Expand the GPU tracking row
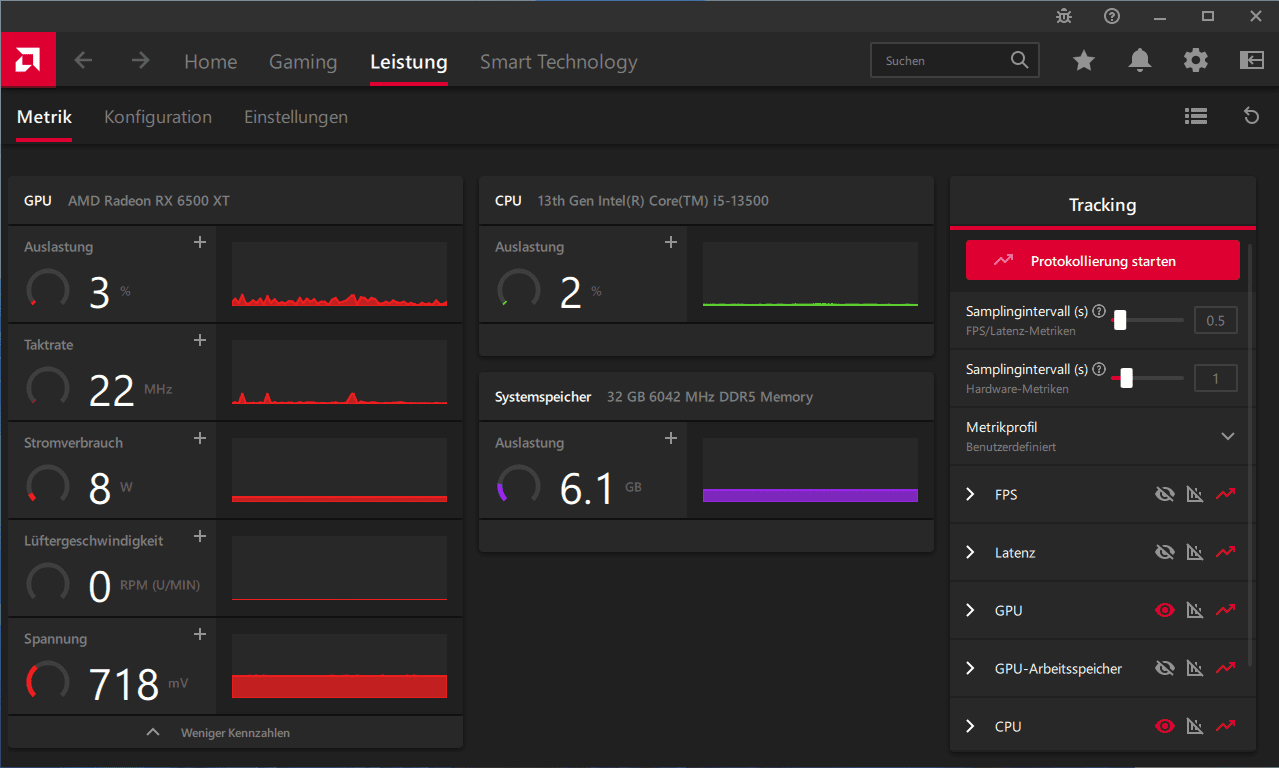 coord(970,610)
